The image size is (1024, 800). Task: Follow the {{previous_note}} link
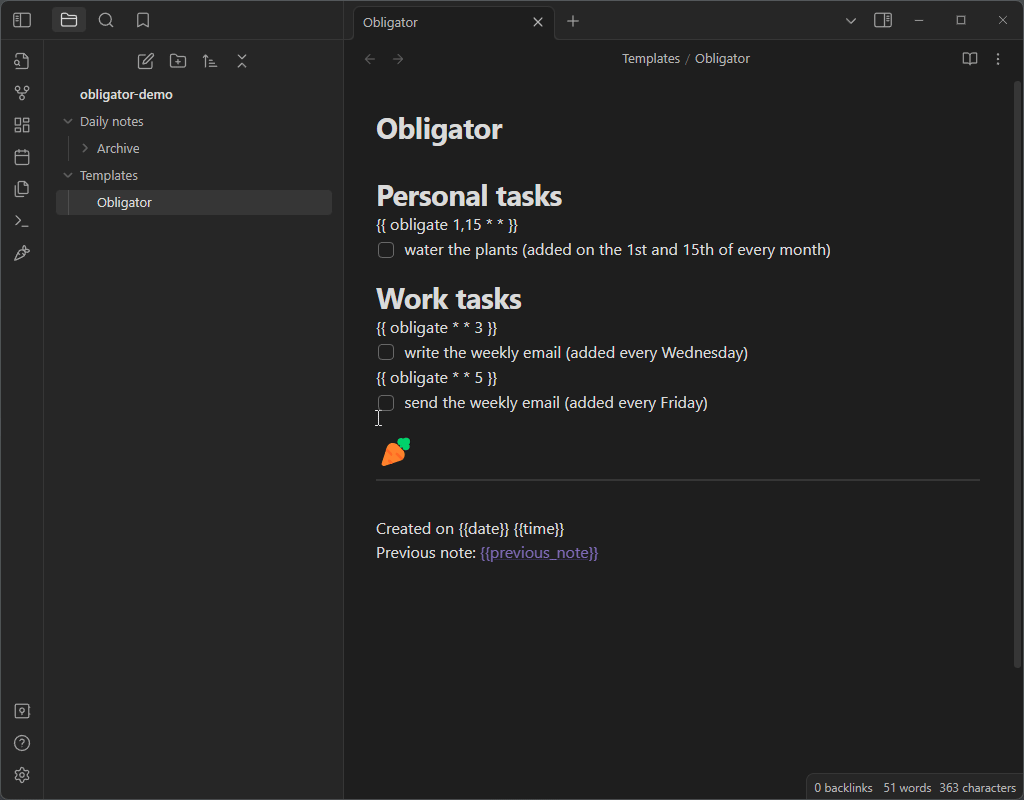539,552
